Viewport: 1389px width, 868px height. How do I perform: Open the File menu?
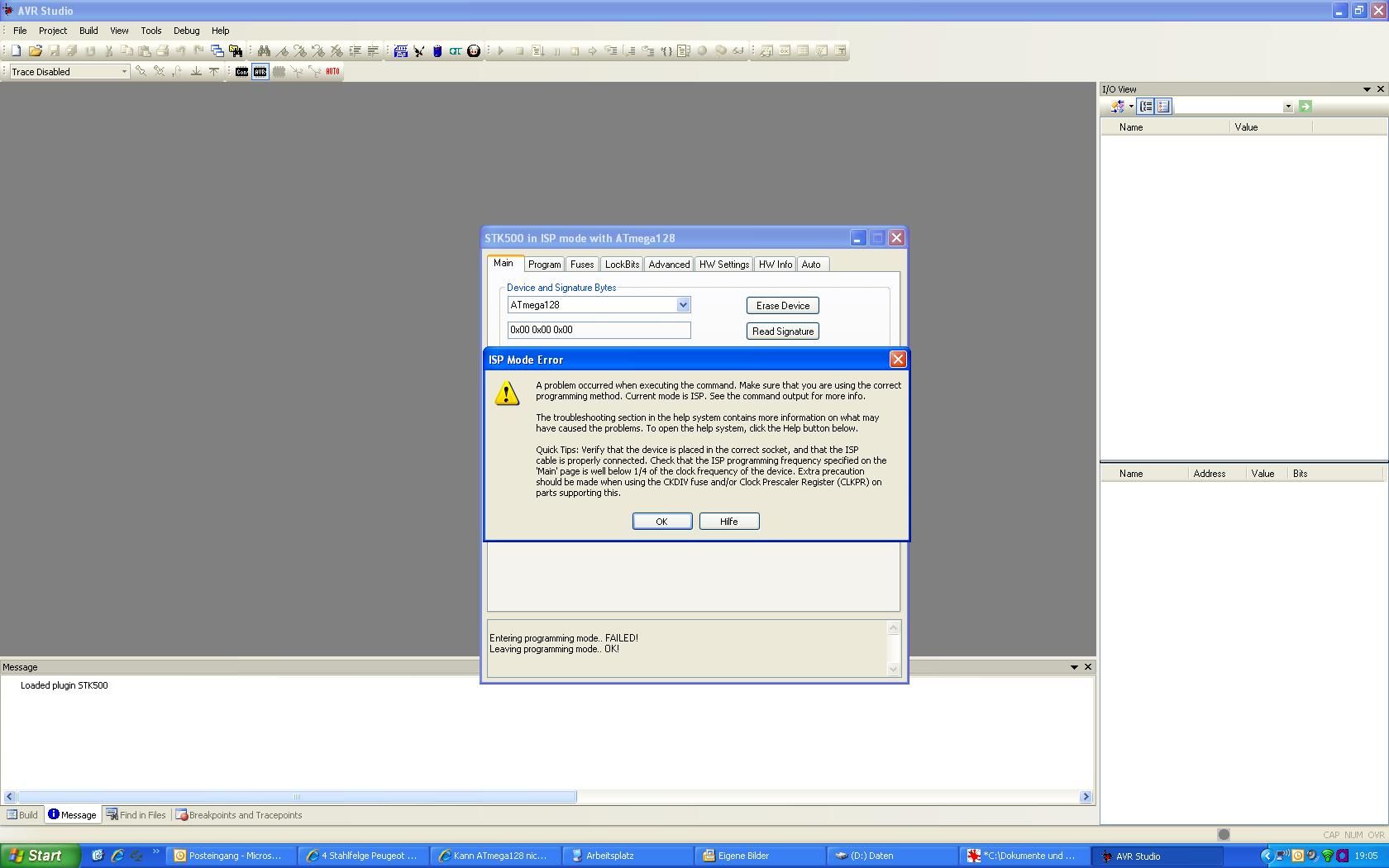[x=20, y=31]
